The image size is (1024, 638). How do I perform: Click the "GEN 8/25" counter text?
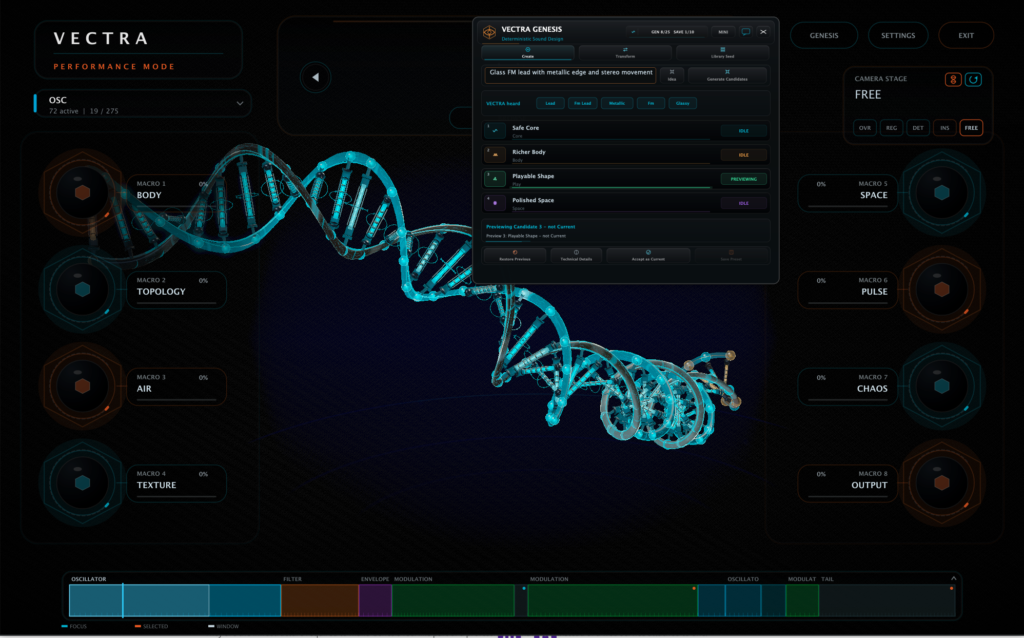point(660,31)
